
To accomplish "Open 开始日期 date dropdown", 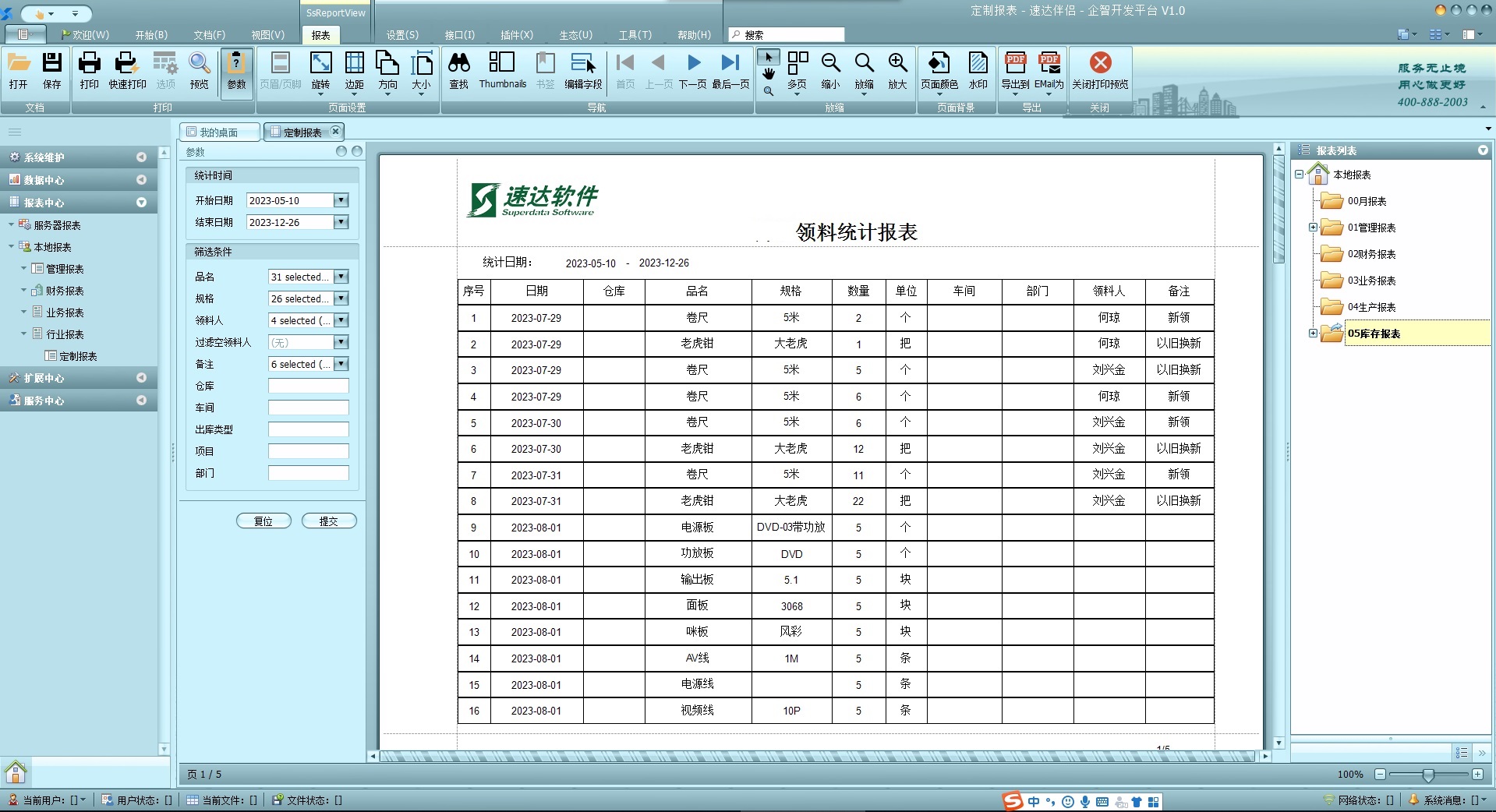I will click(x=341, y=200).
